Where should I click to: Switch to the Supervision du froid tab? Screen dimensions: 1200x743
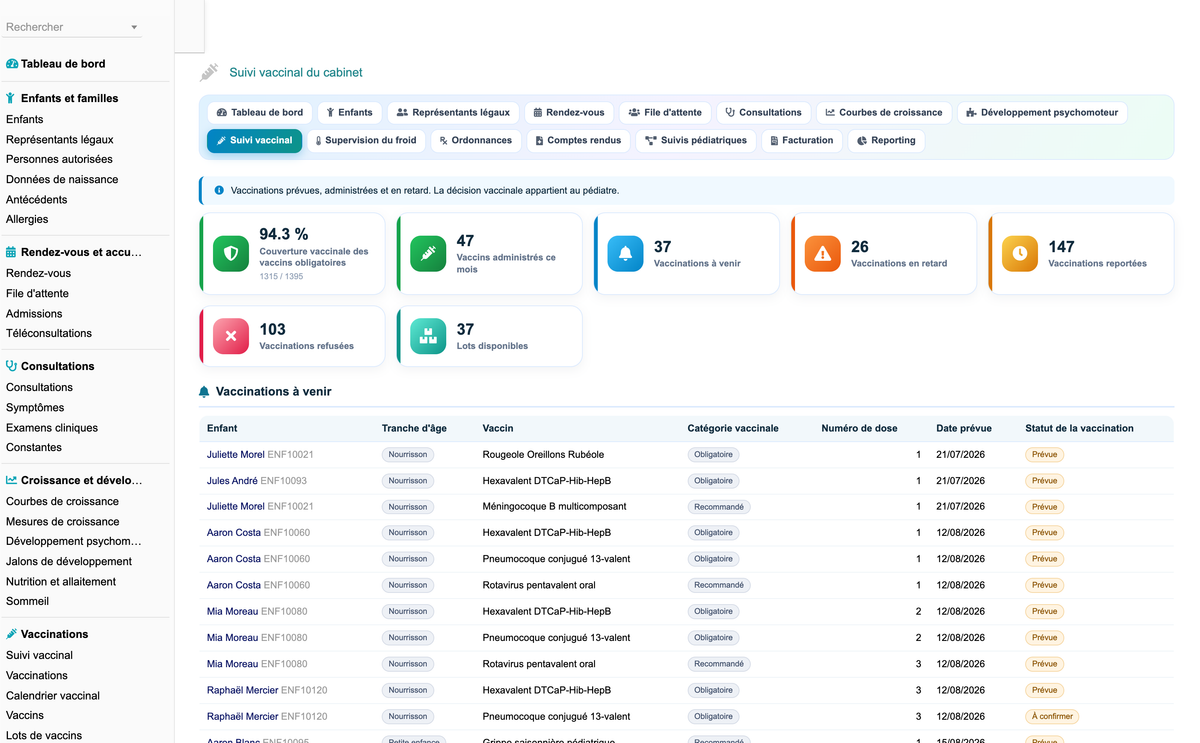pos(366,141)
